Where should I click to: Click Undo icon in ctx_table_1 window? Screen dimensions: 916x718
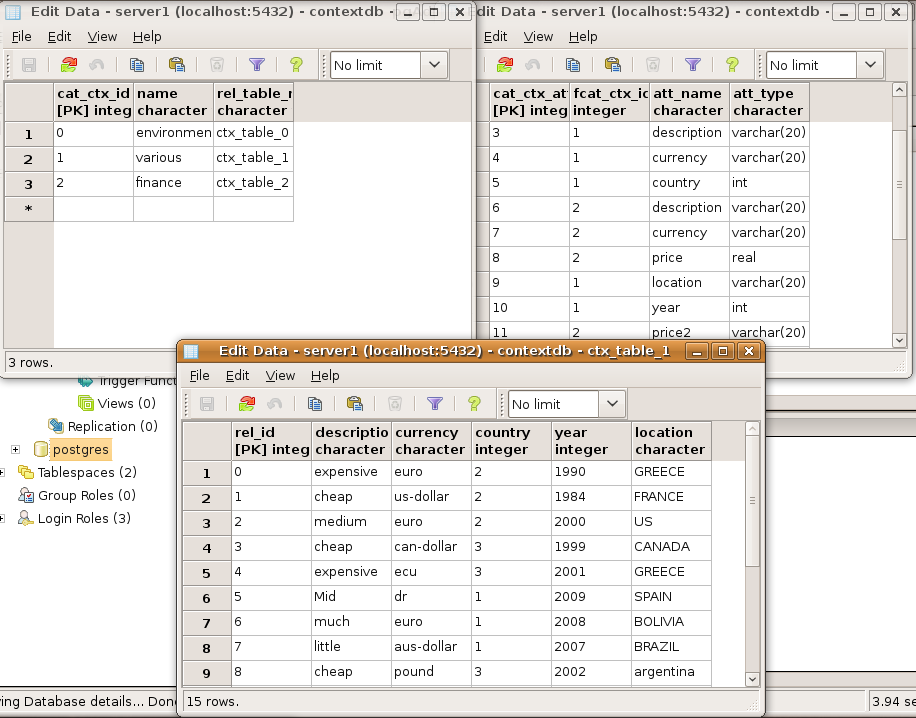click(275, 404)
